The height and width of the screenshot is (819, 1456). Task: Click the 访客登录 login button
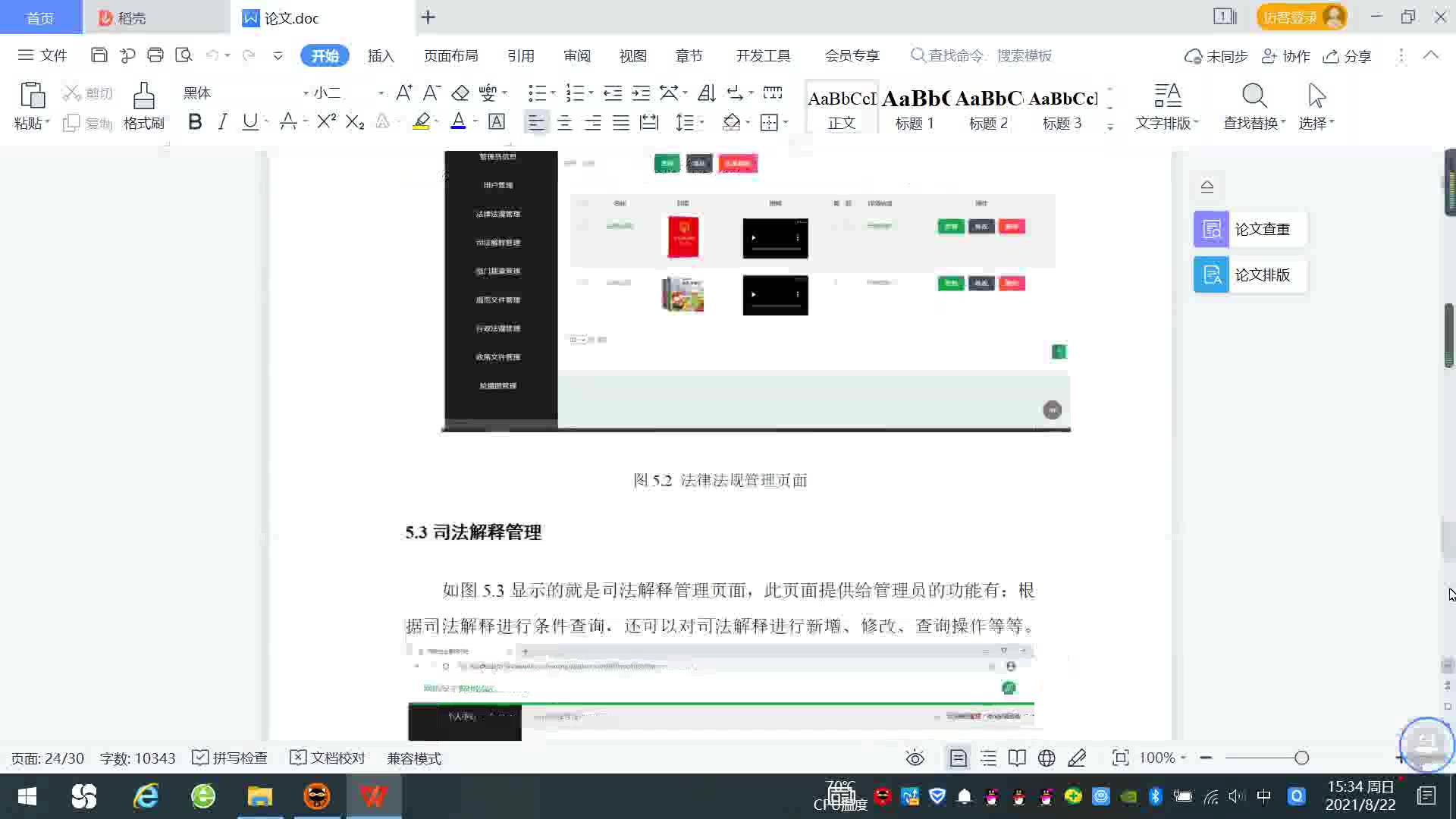click(x=1301, y=17)
